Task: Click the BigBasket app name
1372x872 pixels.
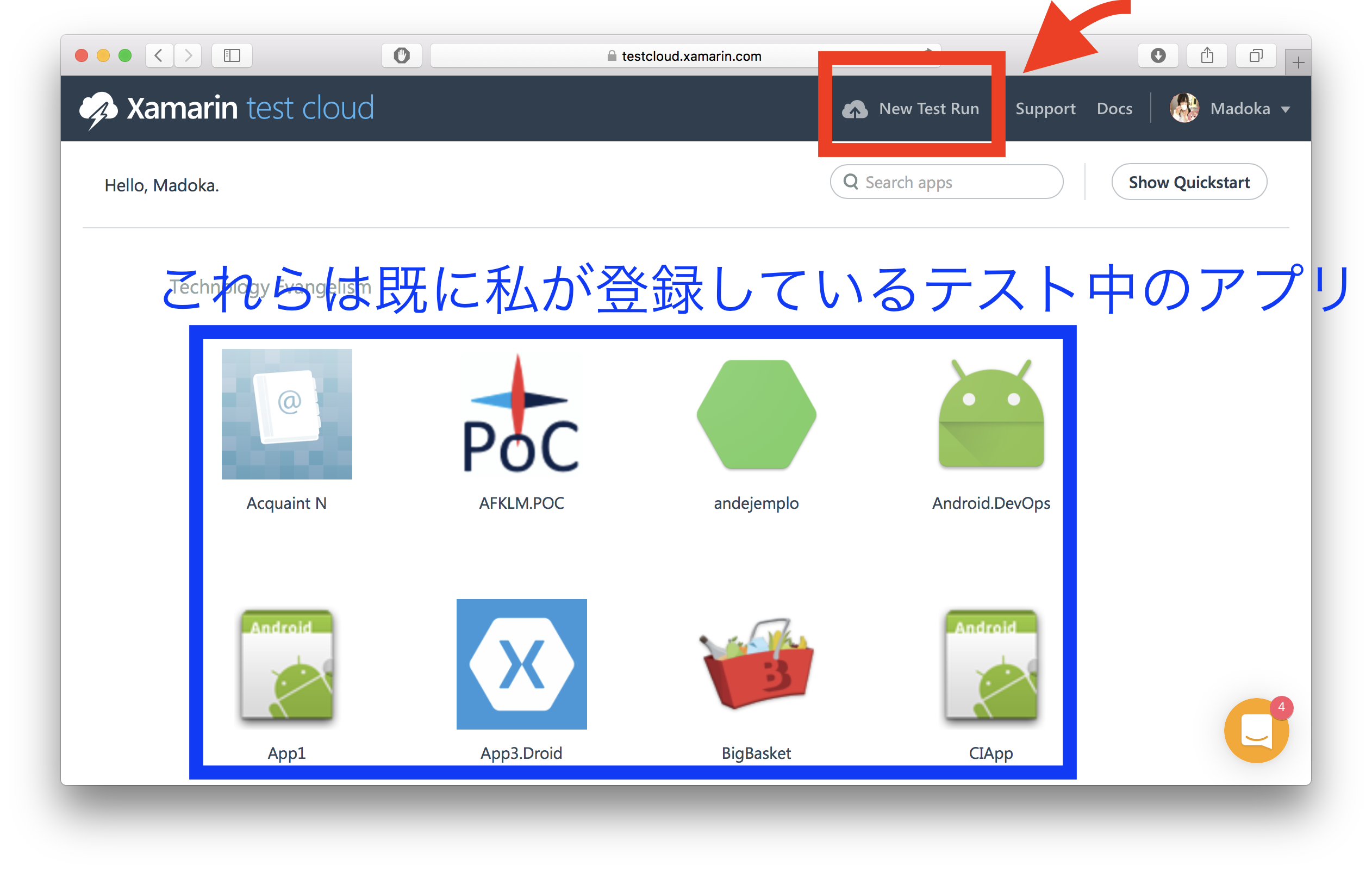Action: 756,753
